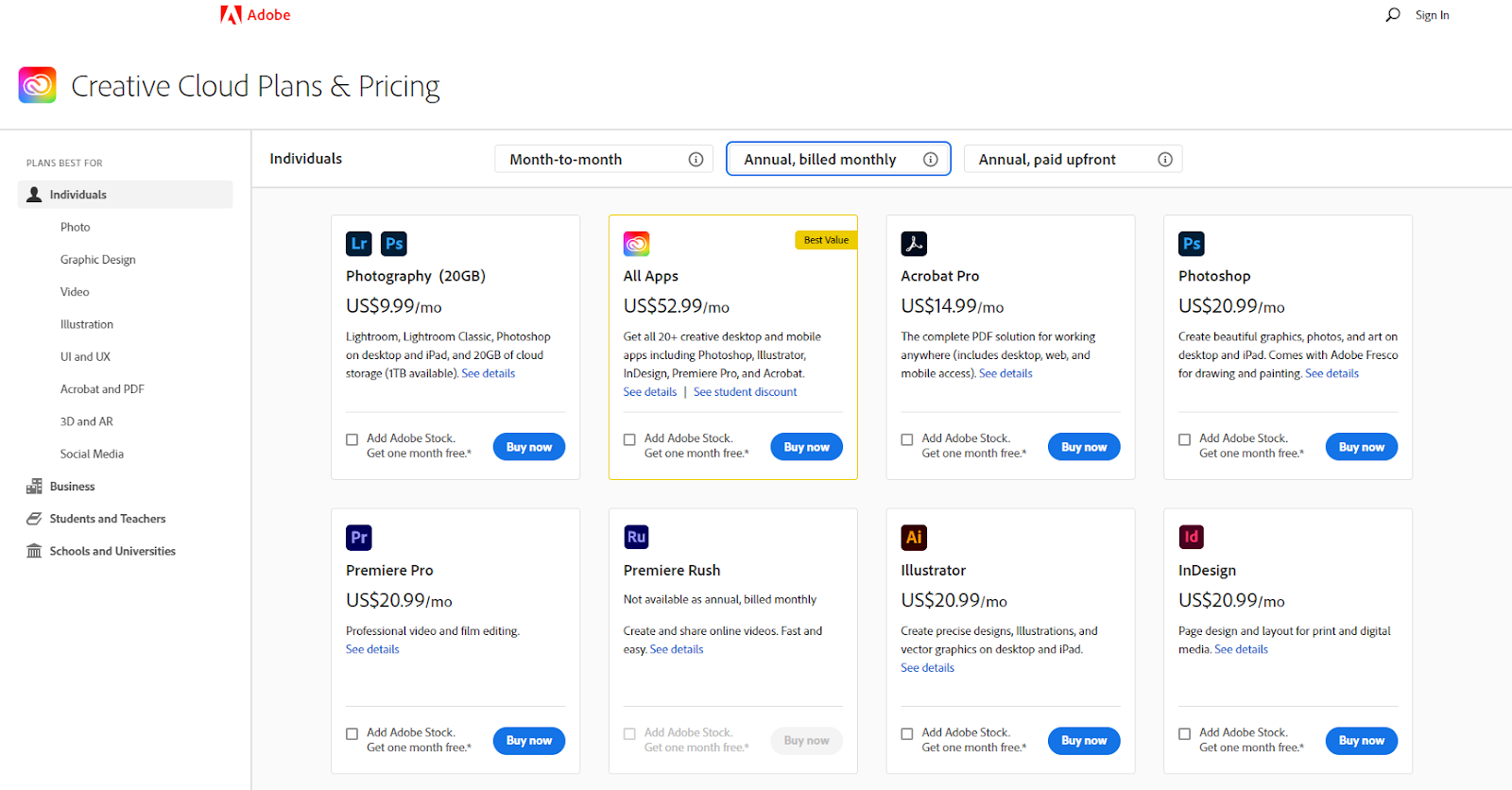Screen dimensions: 1512x790
Task: Click the institution icon next to Schools and Universities
Action: coord(34,551)
